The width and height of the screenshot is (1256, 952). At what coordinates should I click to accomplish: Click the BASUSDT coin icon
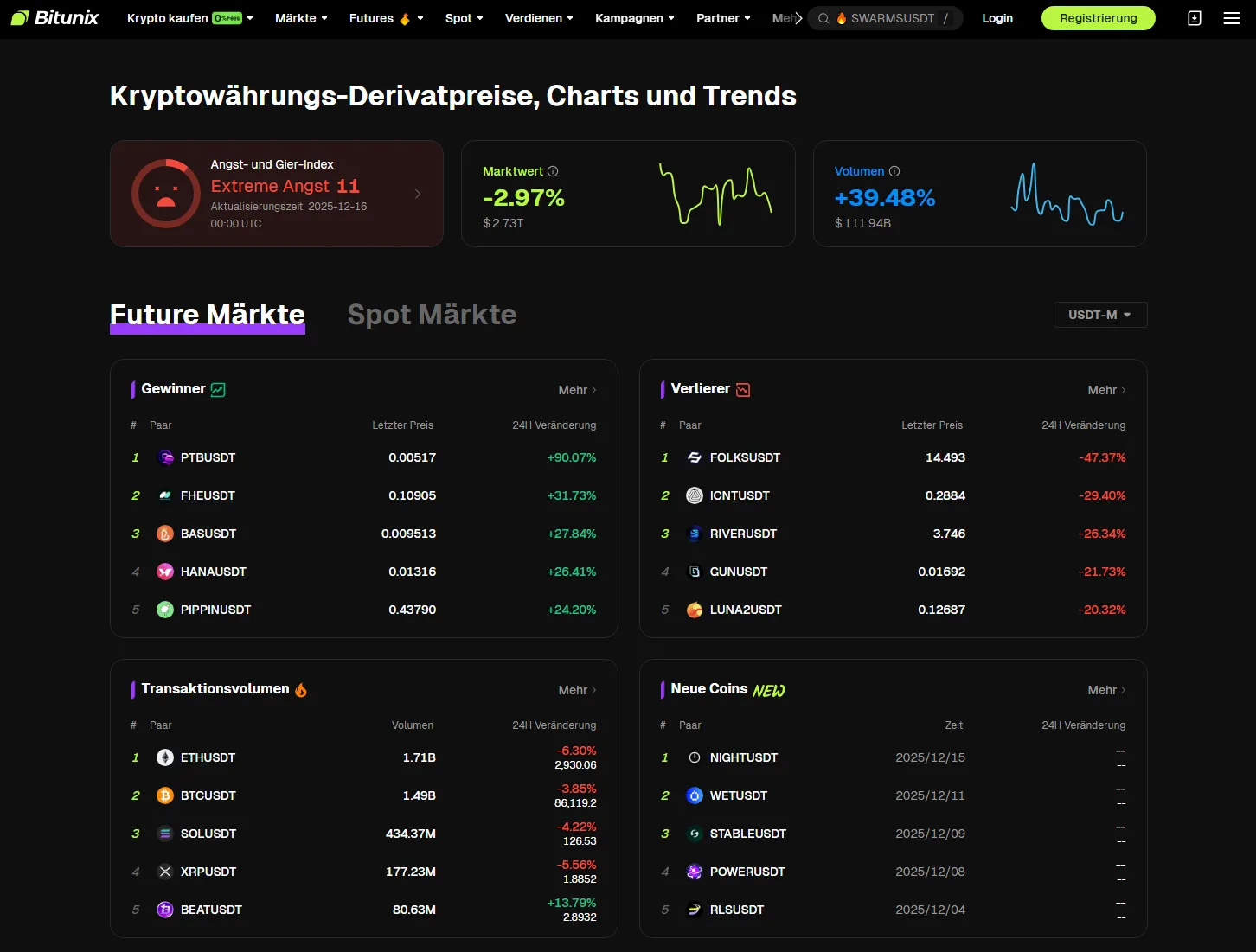pyautogui.click(x=165, y=534)
